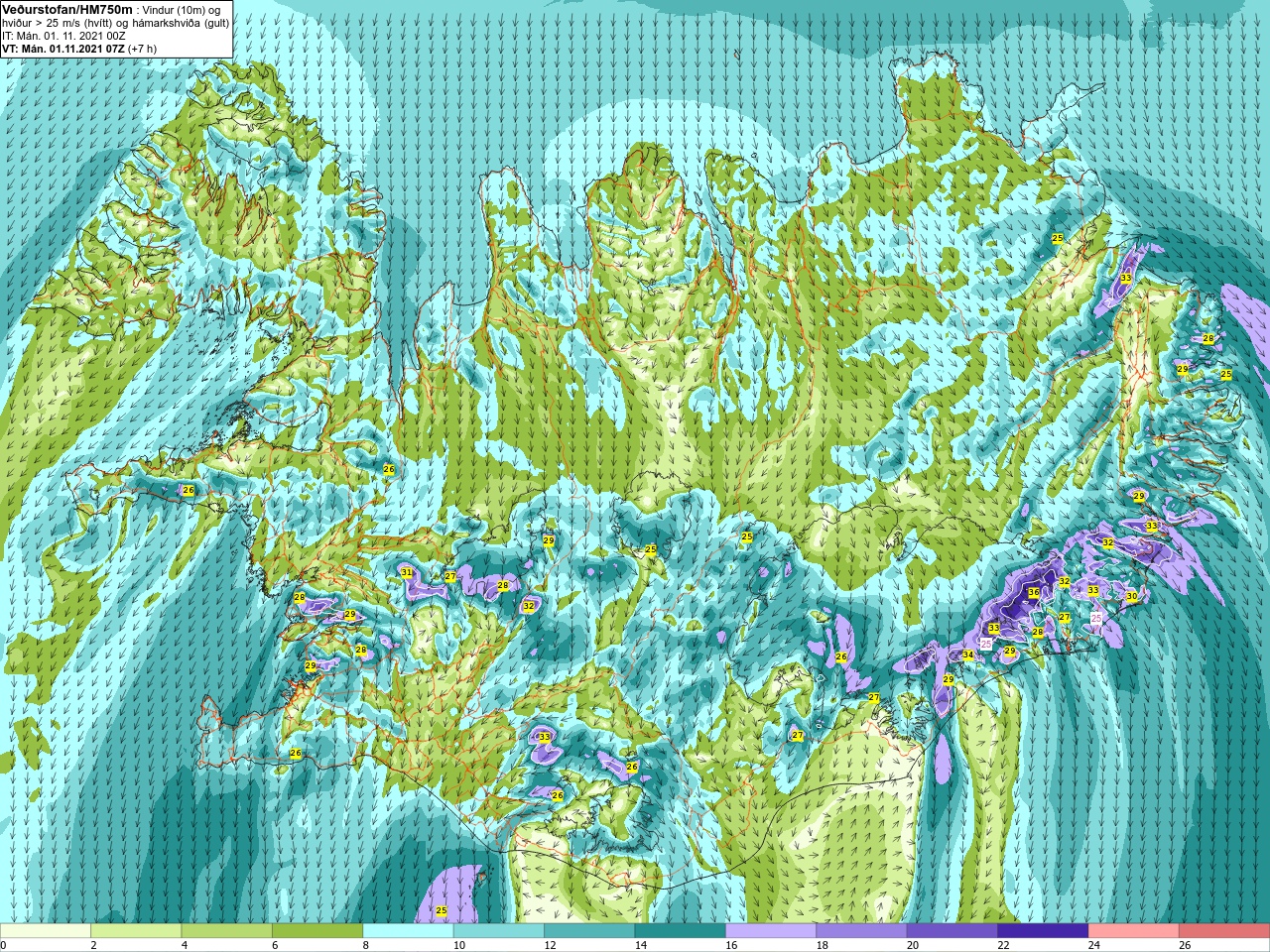Click the legend tick label '10'
This screenshot has width=1270, height=952.
459,945
